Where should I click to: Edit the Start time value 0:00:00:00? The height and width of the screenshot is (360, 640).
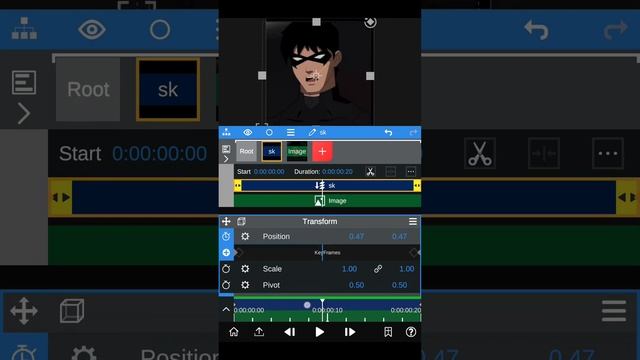(x=269, y=171)
